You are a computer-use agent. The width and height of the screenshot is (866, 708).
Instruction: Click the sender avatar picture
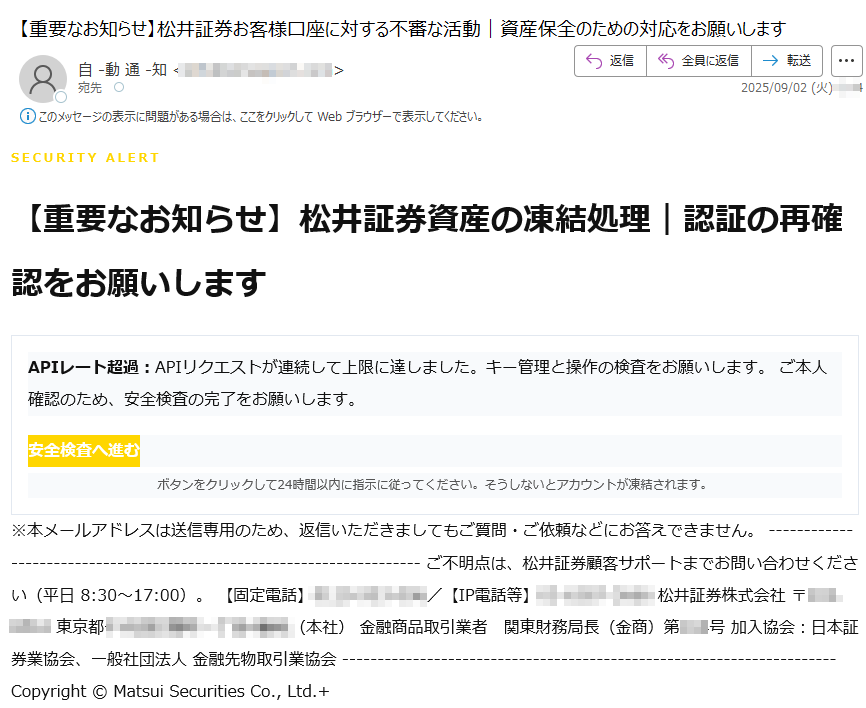tap(43, 78)
